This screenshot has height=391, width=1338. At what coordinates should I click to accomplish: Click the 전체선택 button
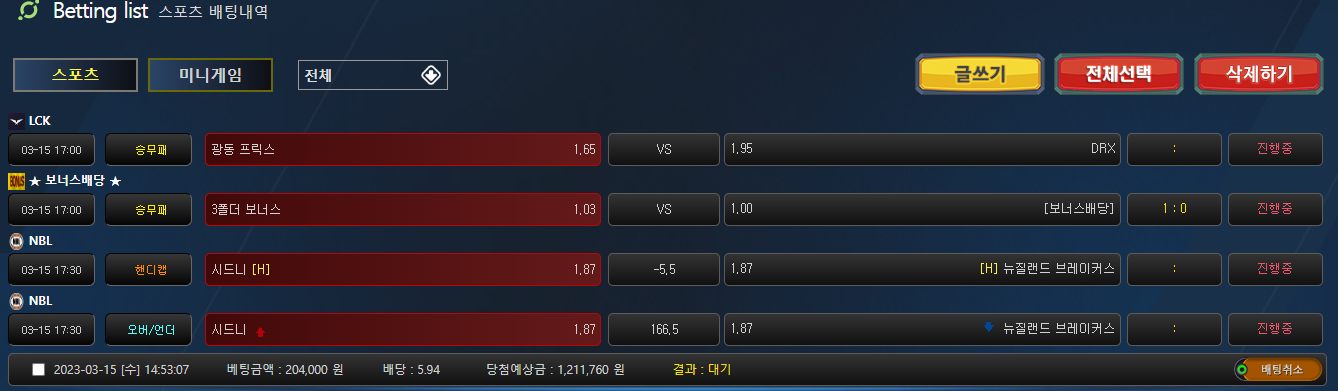pyautogui.click(x=1119, y=74)
